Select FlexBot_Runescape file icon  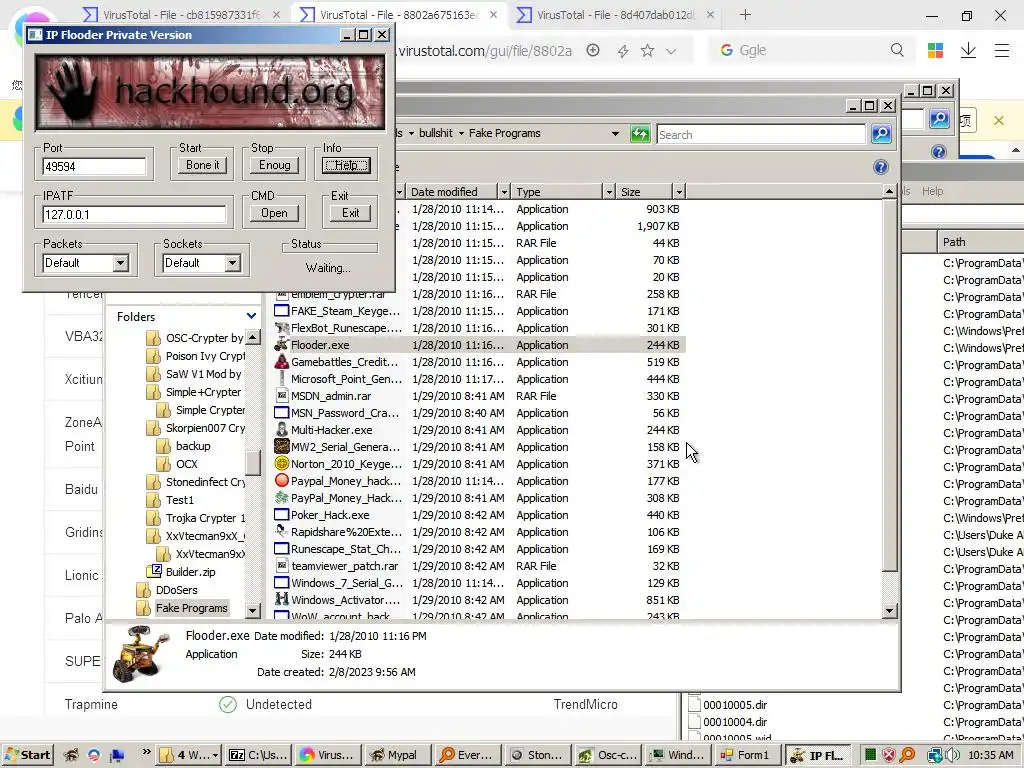coord(281,328)
